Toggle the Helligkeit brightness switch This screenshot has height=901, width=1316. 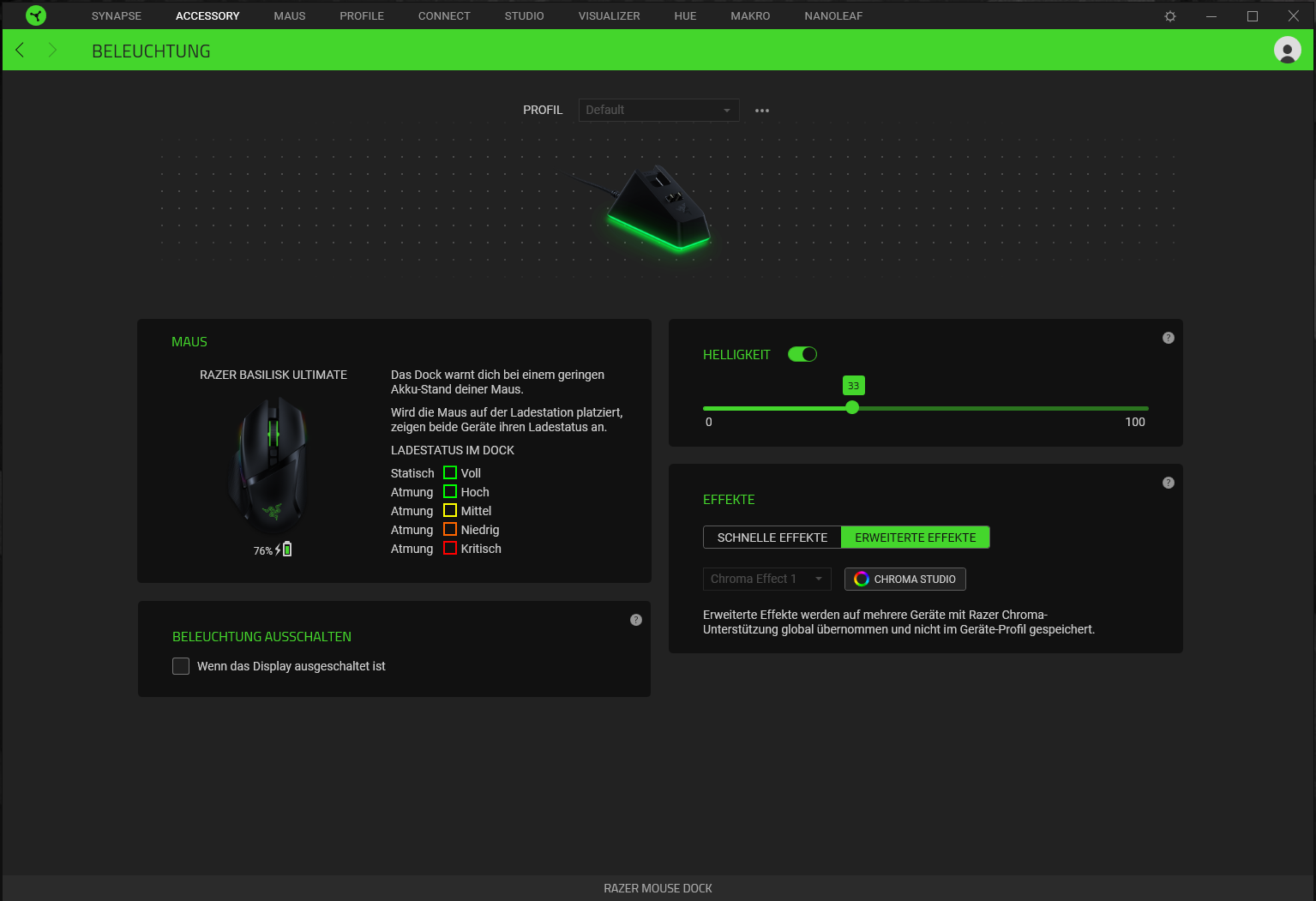point(802,354)
